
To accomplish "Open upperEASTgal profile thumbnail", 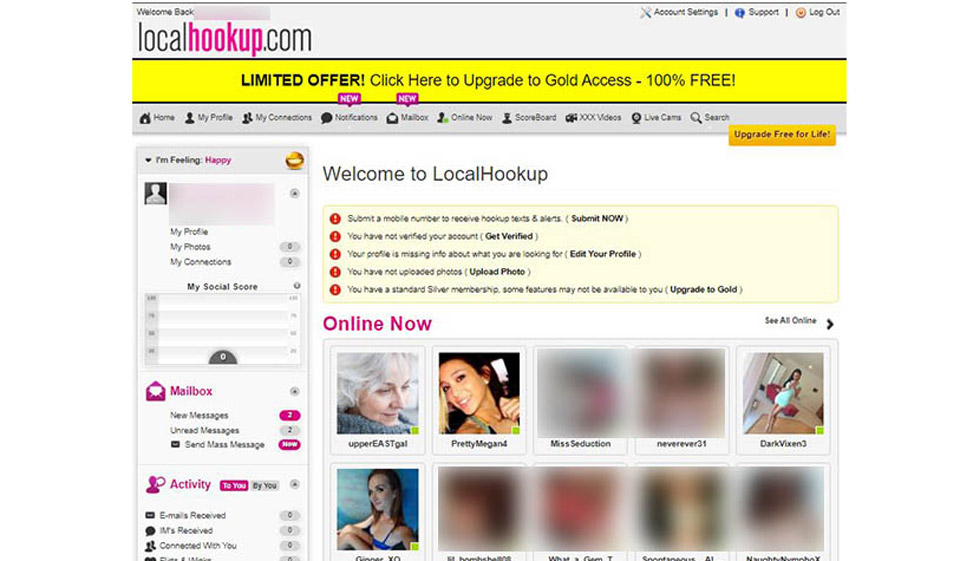I will 378,393.
